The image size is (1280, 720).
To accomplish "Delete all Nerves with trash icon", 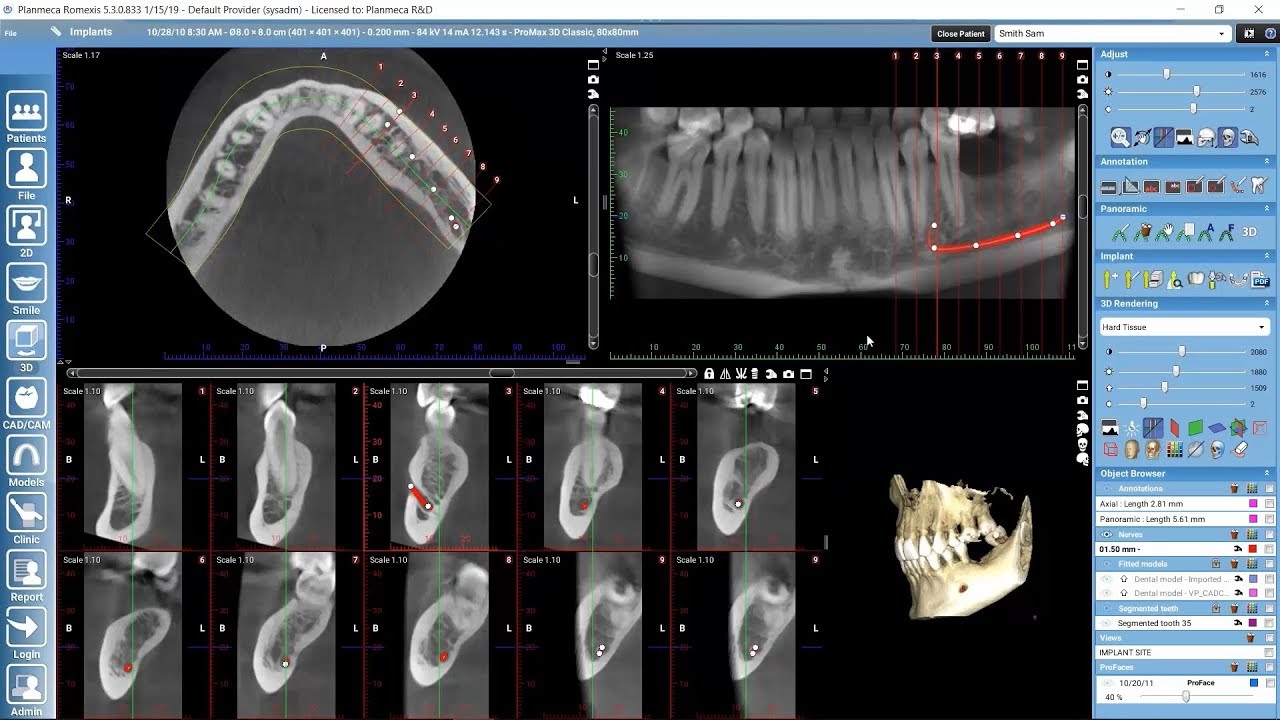I will (1234, 534).
